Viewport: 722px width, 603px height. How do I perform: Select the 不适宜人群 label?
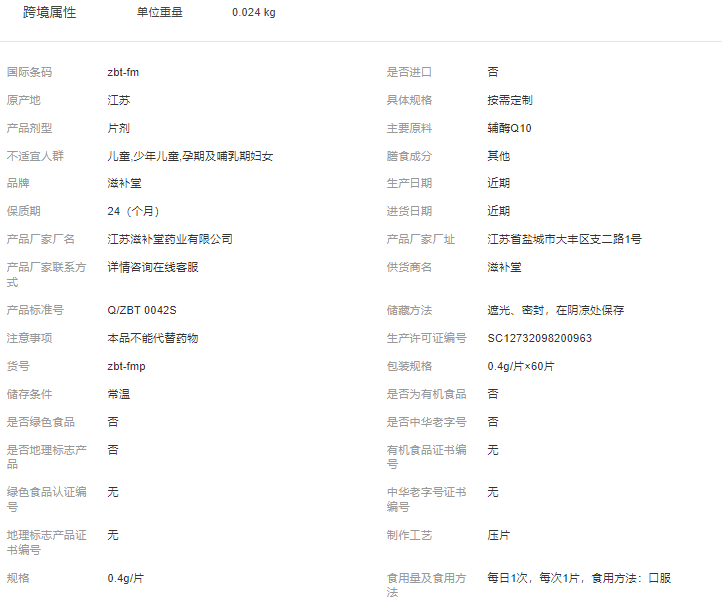(35, 157)
